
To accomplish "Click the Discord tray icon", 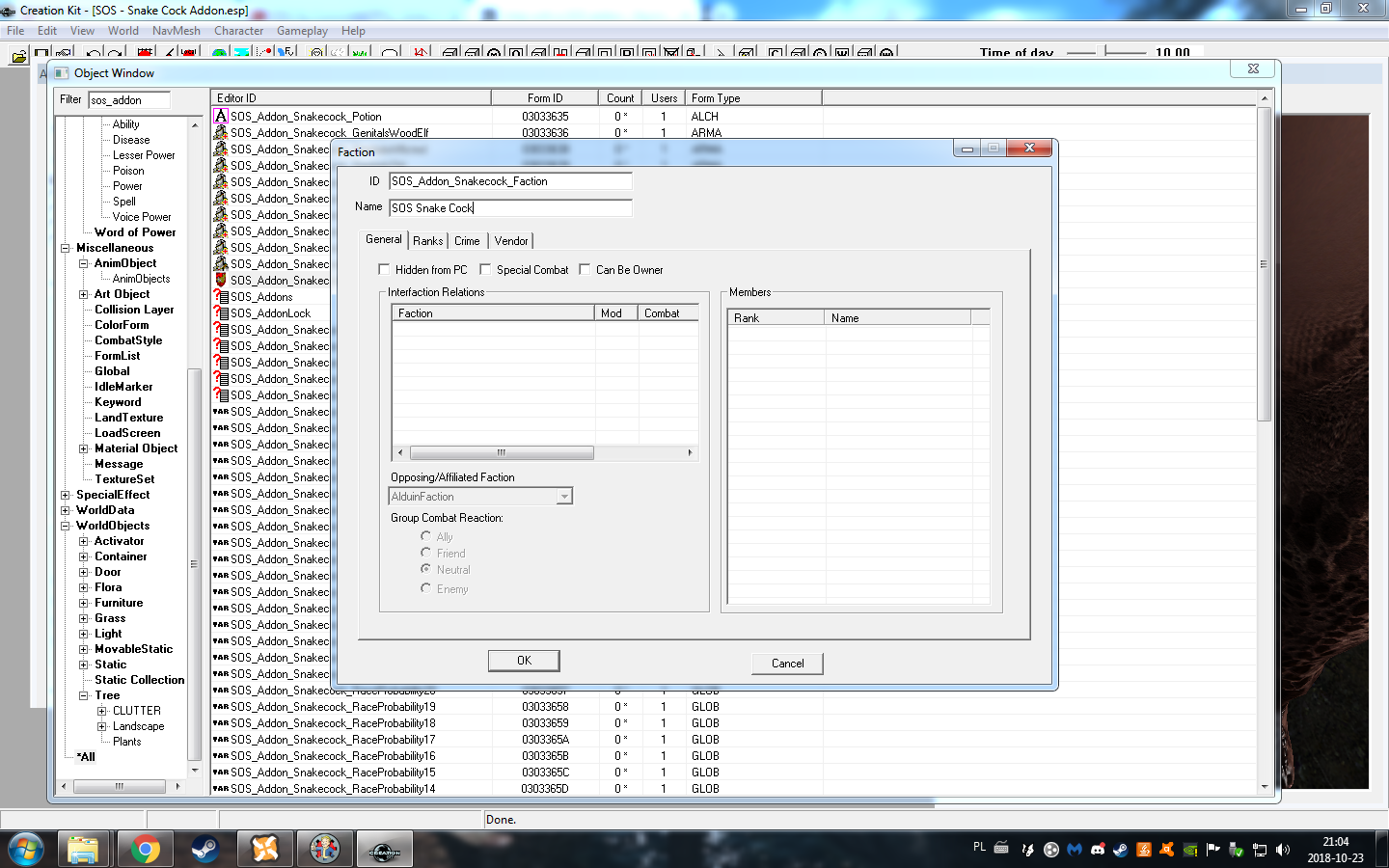I will pos(1098,850).
